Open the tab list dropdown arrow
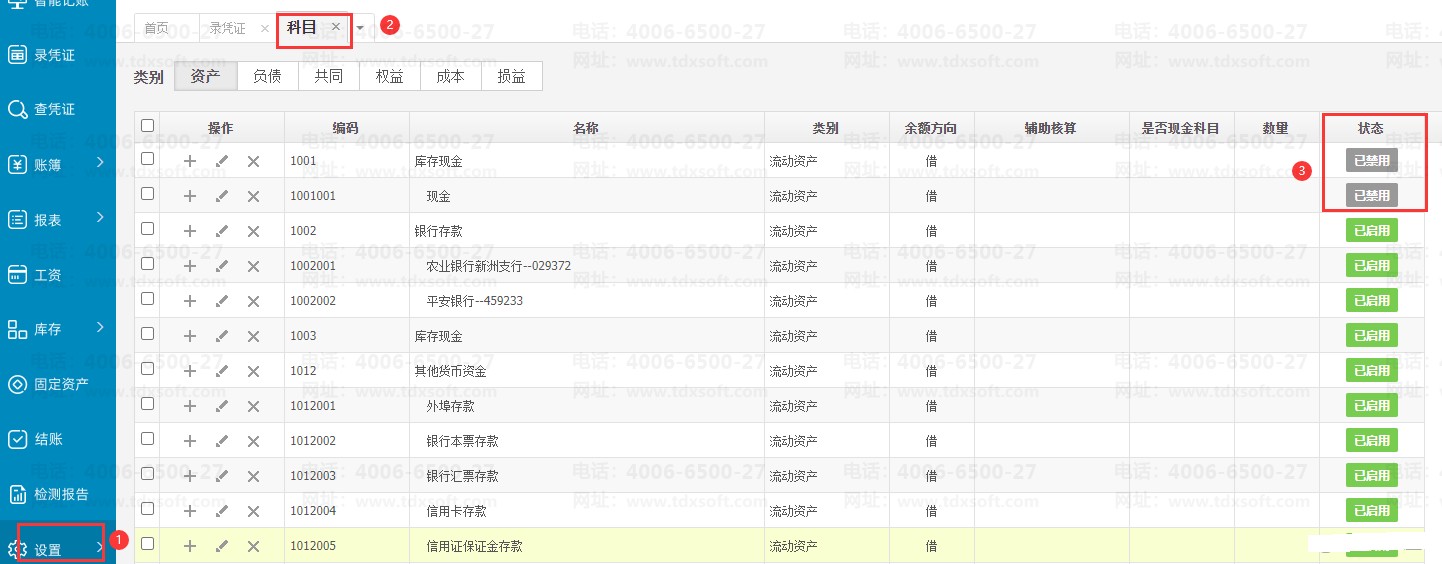 pos(360,28)
